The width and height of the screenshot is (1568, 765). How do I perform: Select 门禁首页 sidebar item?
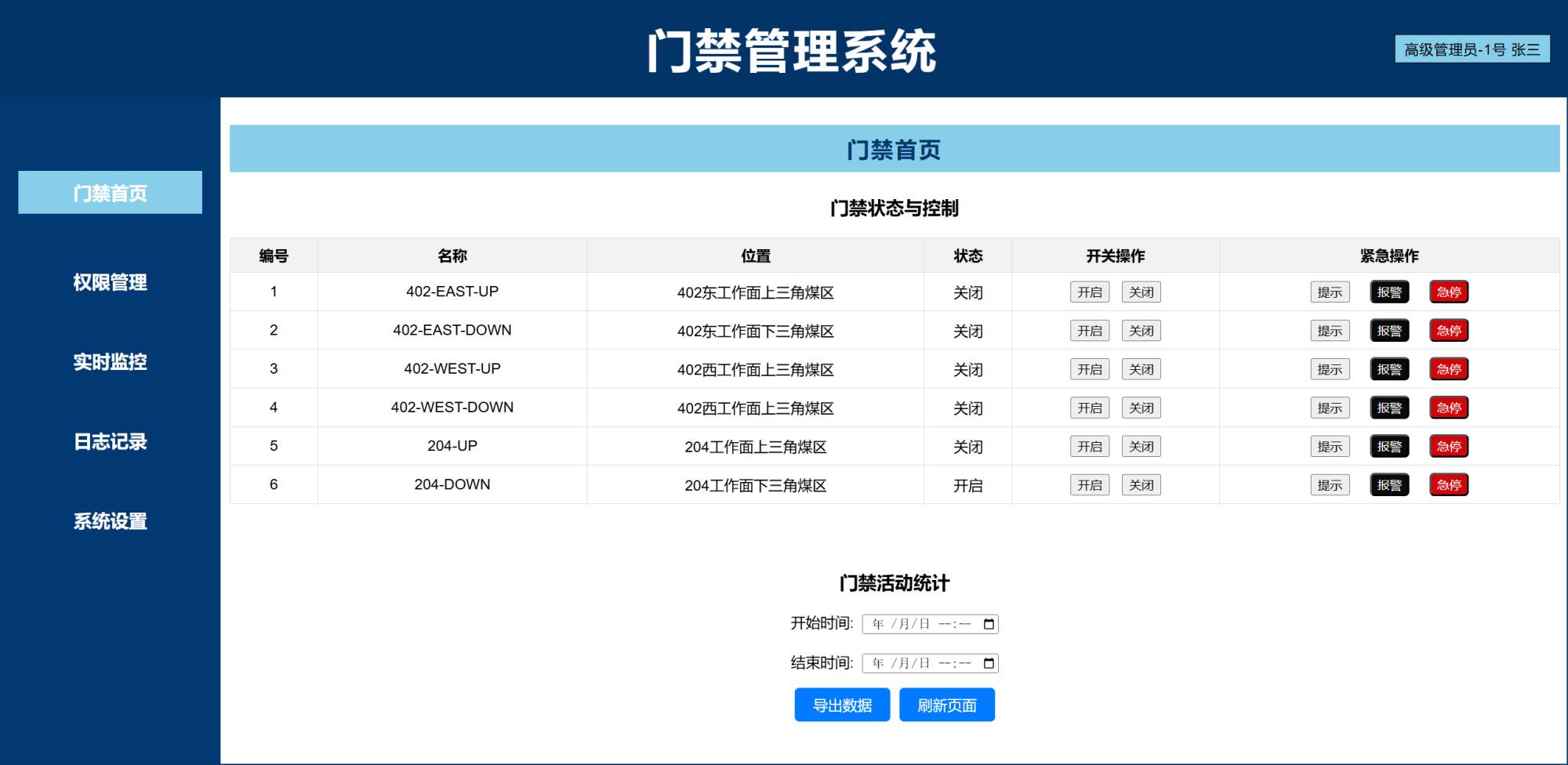(110, 193)
